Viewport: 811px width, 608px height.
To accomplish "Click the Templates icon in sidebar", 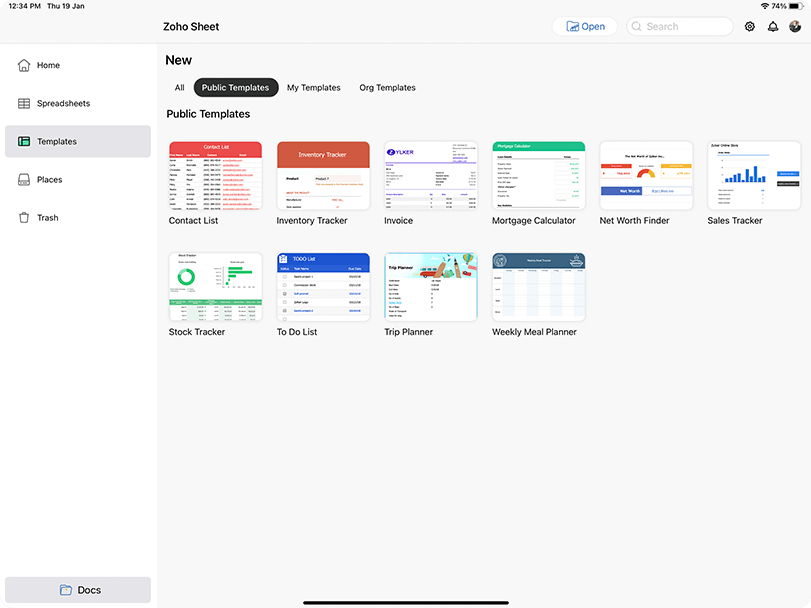I will (x=24, y=141).
